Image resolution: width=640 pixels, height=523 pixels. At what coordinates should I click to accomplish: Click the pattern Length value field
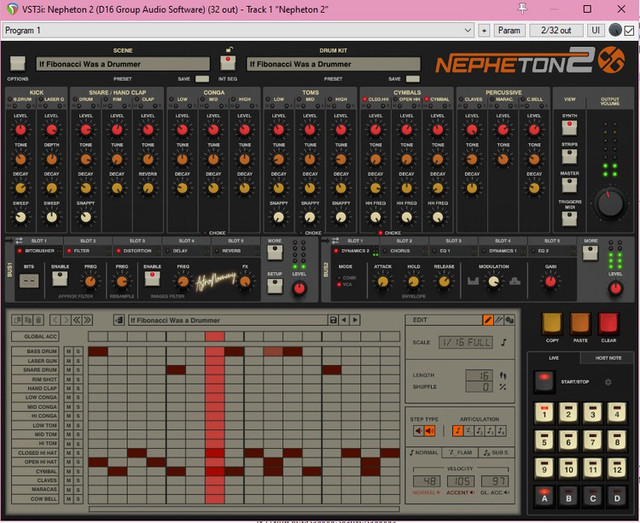(479, 375)
